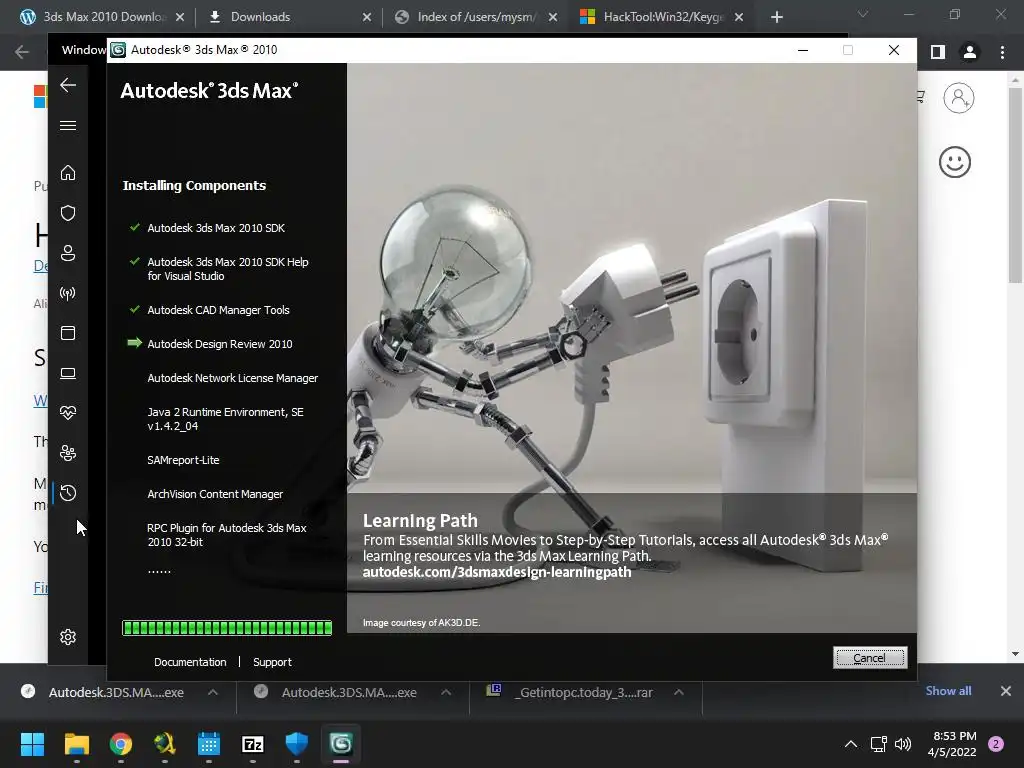The height and width of the screenshot is (768, 1024).
Task: Open the Chrome profile icon
Action: point(970,52)
